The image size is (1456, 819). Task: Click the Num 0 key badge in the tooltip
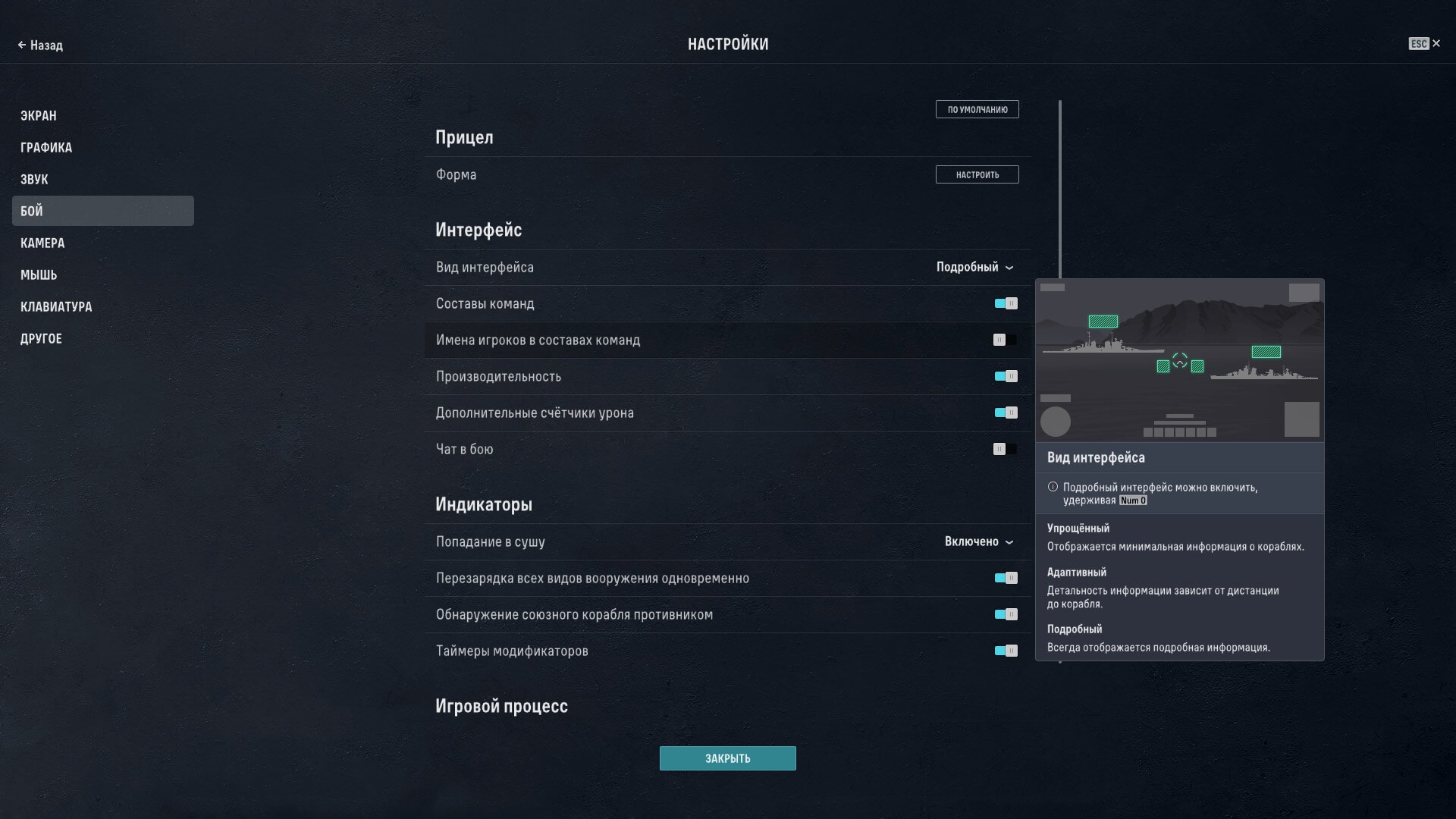click(1133, 500)
